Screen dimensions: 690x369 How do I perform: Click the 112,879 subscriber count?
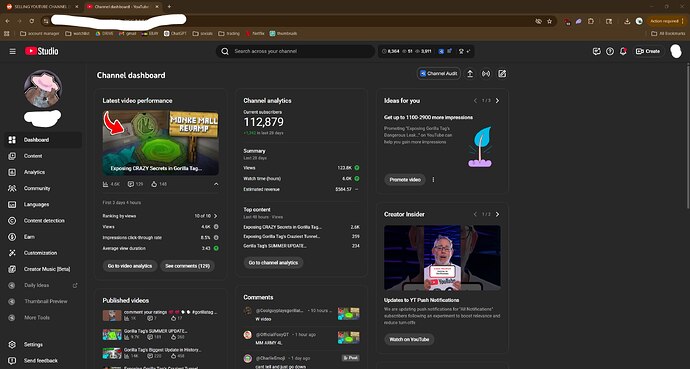[264, 122]
